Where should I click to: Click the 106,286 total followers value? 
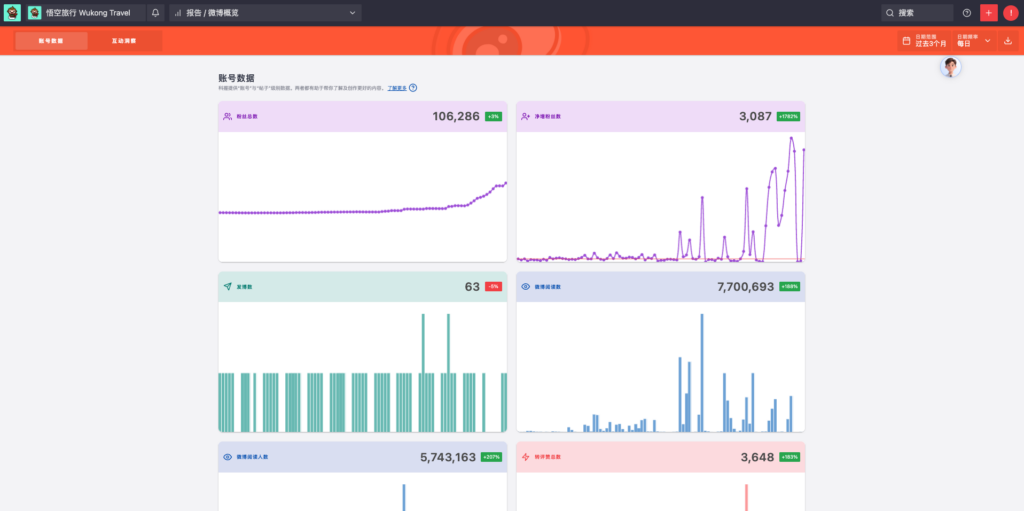click(455, 116)
